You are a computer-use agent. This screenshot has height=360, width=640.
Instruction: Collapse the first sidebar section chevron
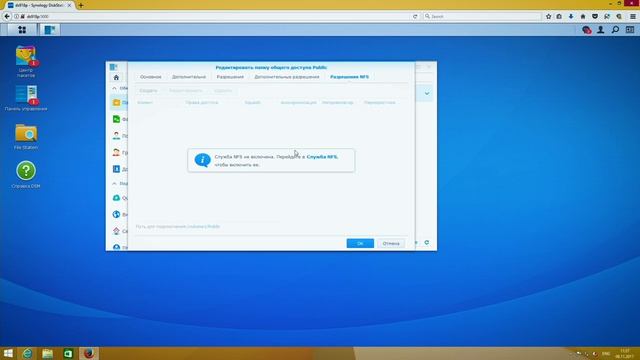[x=114, y=88]
